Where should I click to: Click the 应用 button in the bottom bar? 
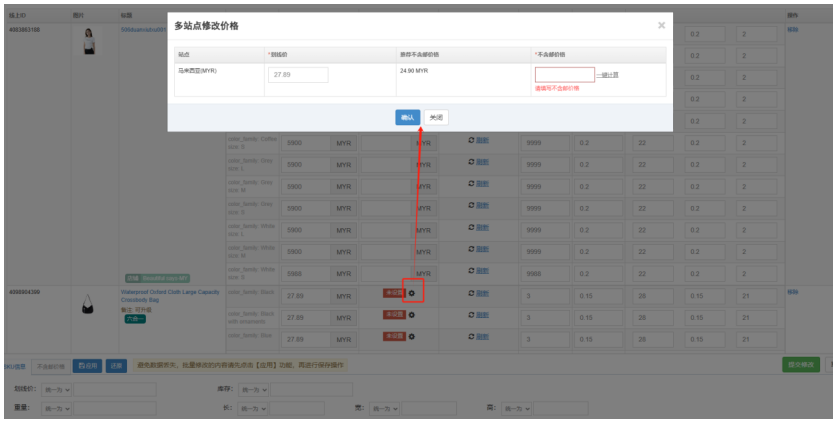pos(87,366)
